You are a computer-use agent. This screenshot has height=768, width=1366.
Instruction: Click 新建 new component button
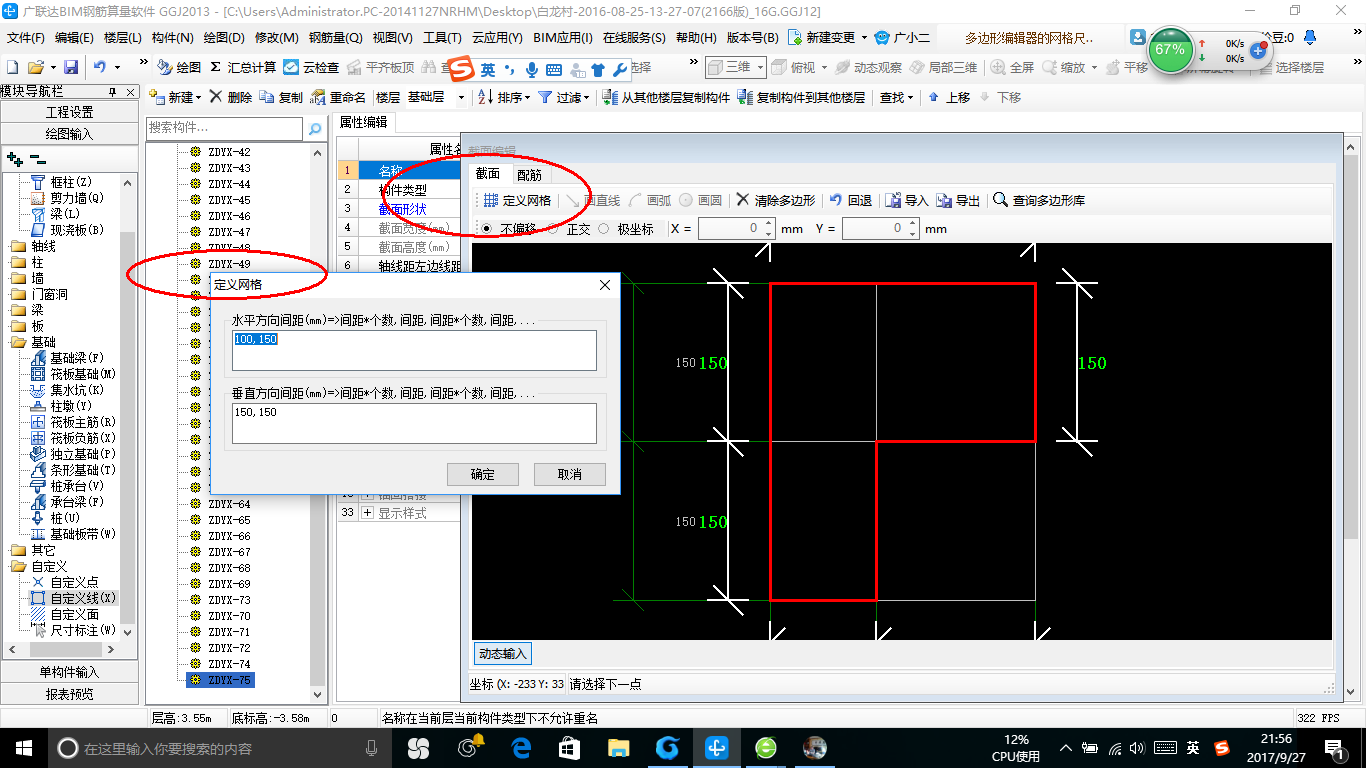click(x=174, y=97)
